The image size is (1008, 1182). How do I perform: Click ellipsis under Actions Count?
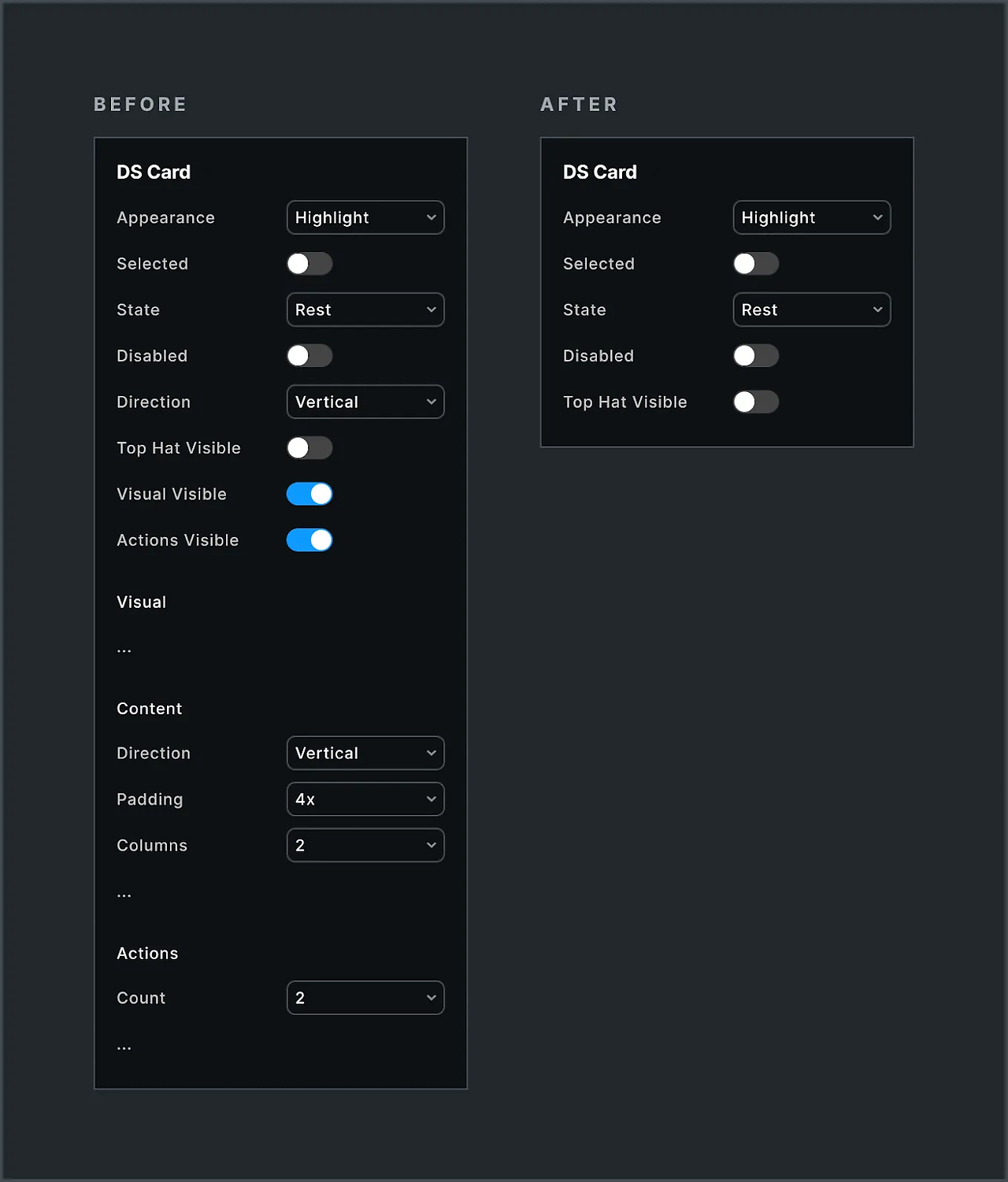point(124,1048)
